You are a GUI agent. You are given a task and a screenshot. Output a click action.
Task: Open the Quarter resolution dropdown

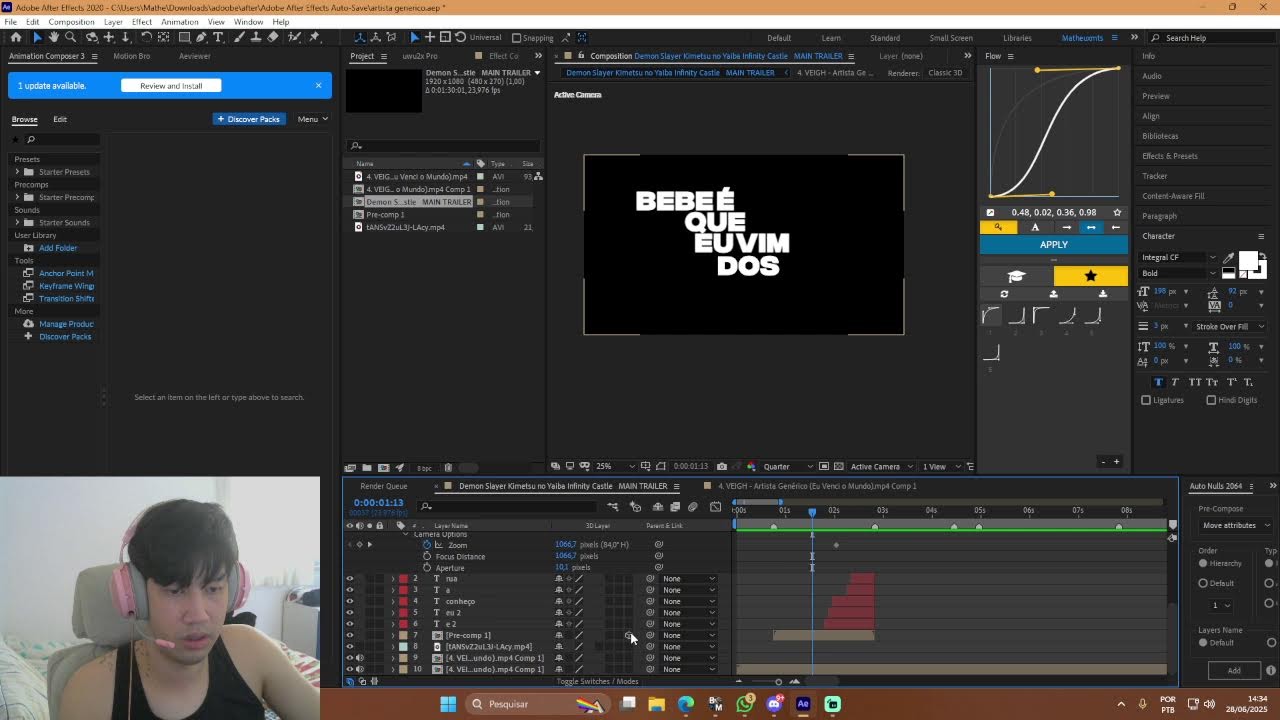click(x=790, y=466)
